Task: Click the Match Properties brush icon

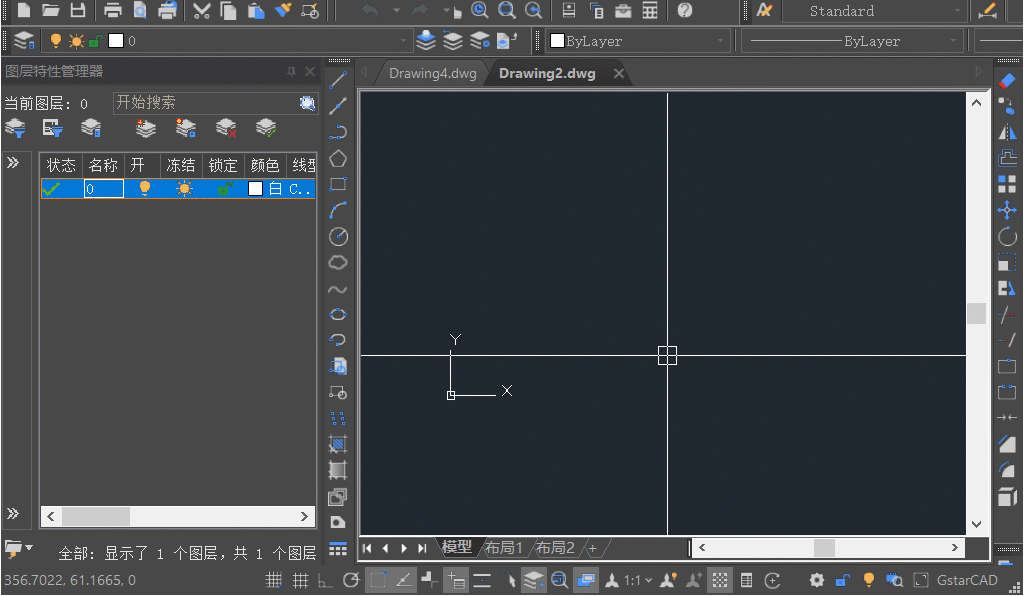Action: click(283, 11)
